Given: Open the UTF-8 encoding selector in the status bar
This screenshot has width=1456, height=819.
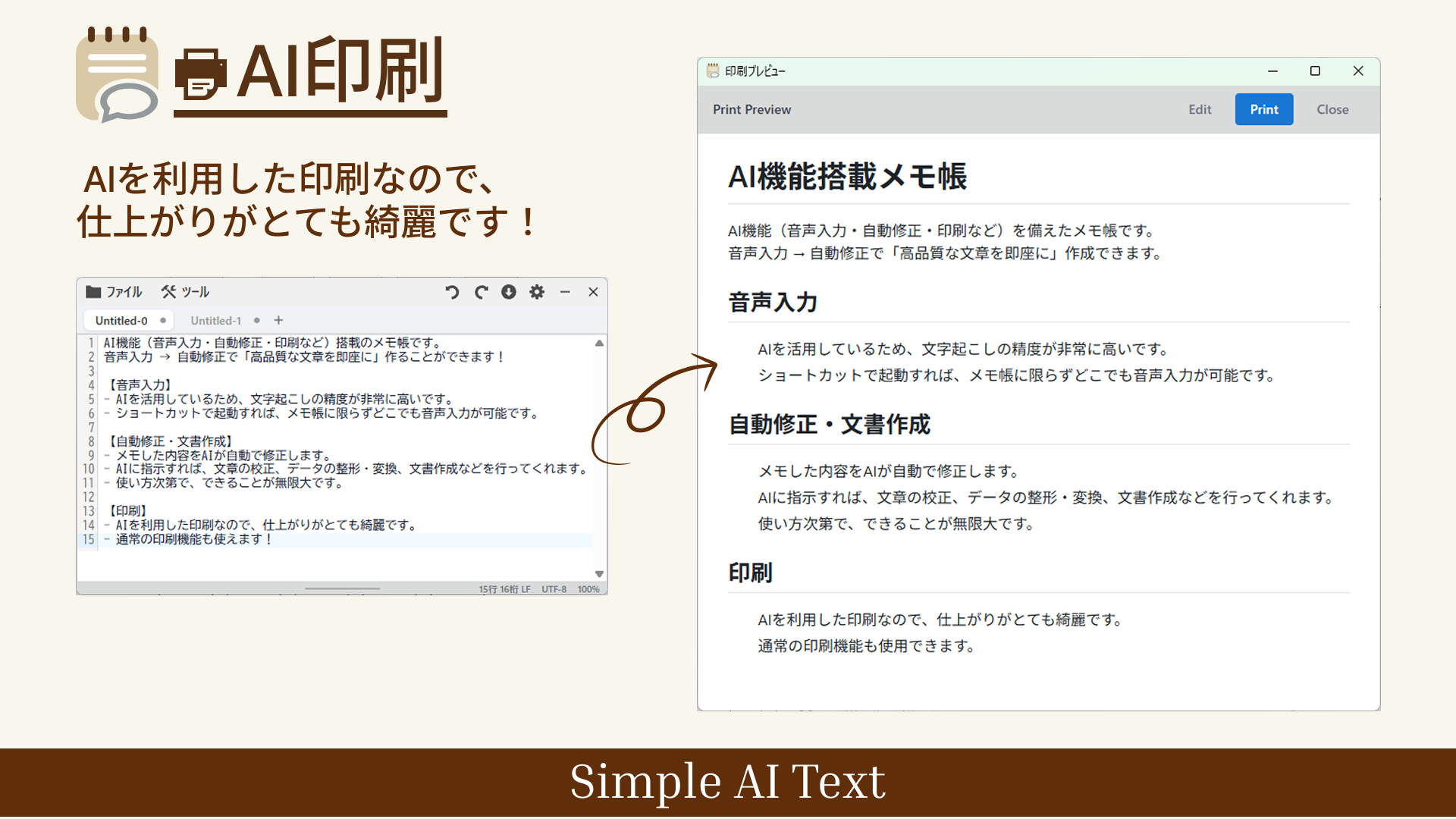Looking at the screenshot, I should point(554,589).
